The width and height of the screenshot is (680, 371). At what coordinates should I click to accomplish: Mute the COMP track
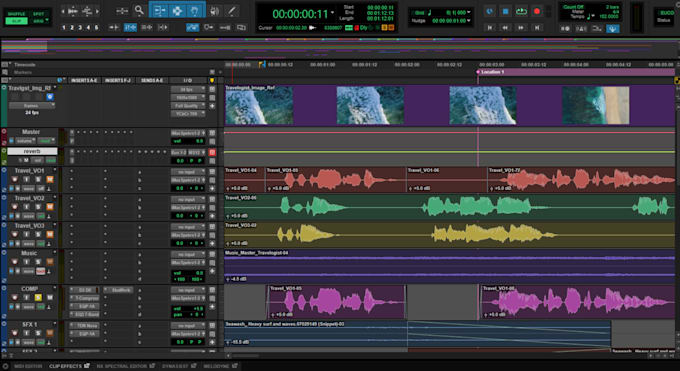tap(50, 298)
